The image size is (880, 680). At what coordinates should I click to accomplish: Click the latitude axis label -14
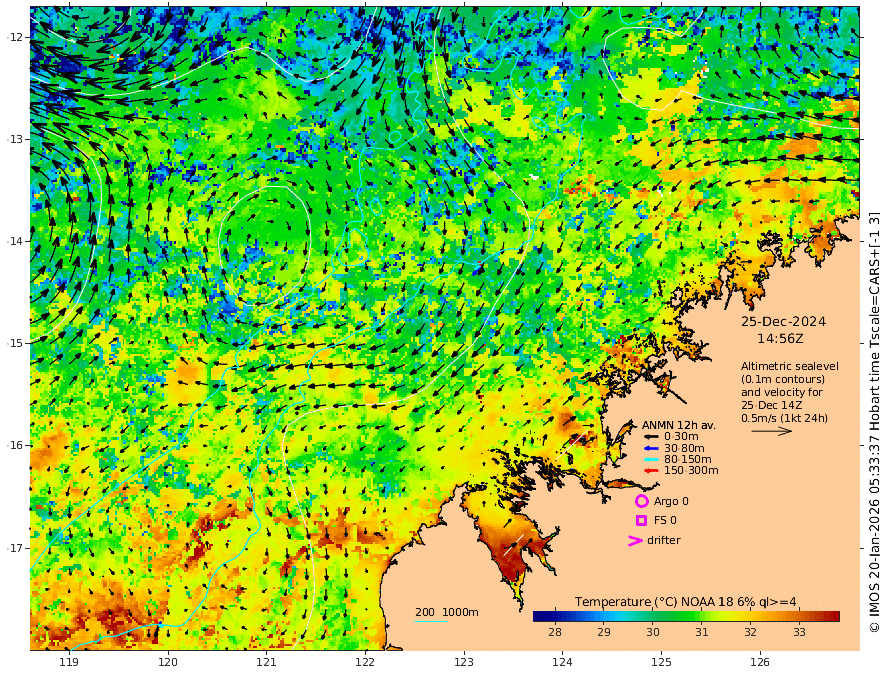click(x=15, y=241)
